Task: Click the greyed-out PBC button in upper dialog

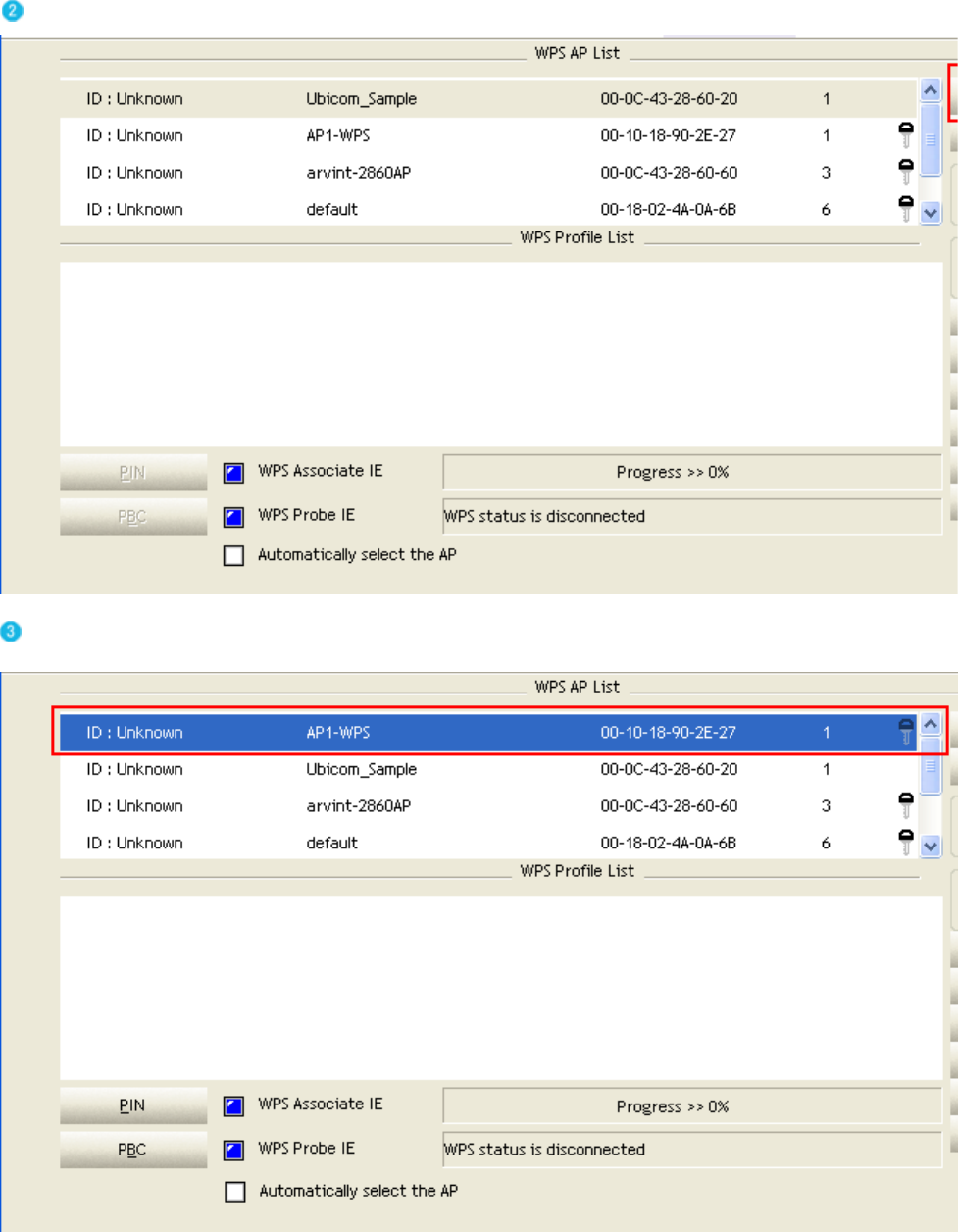Action: click(x=133, y=516)
